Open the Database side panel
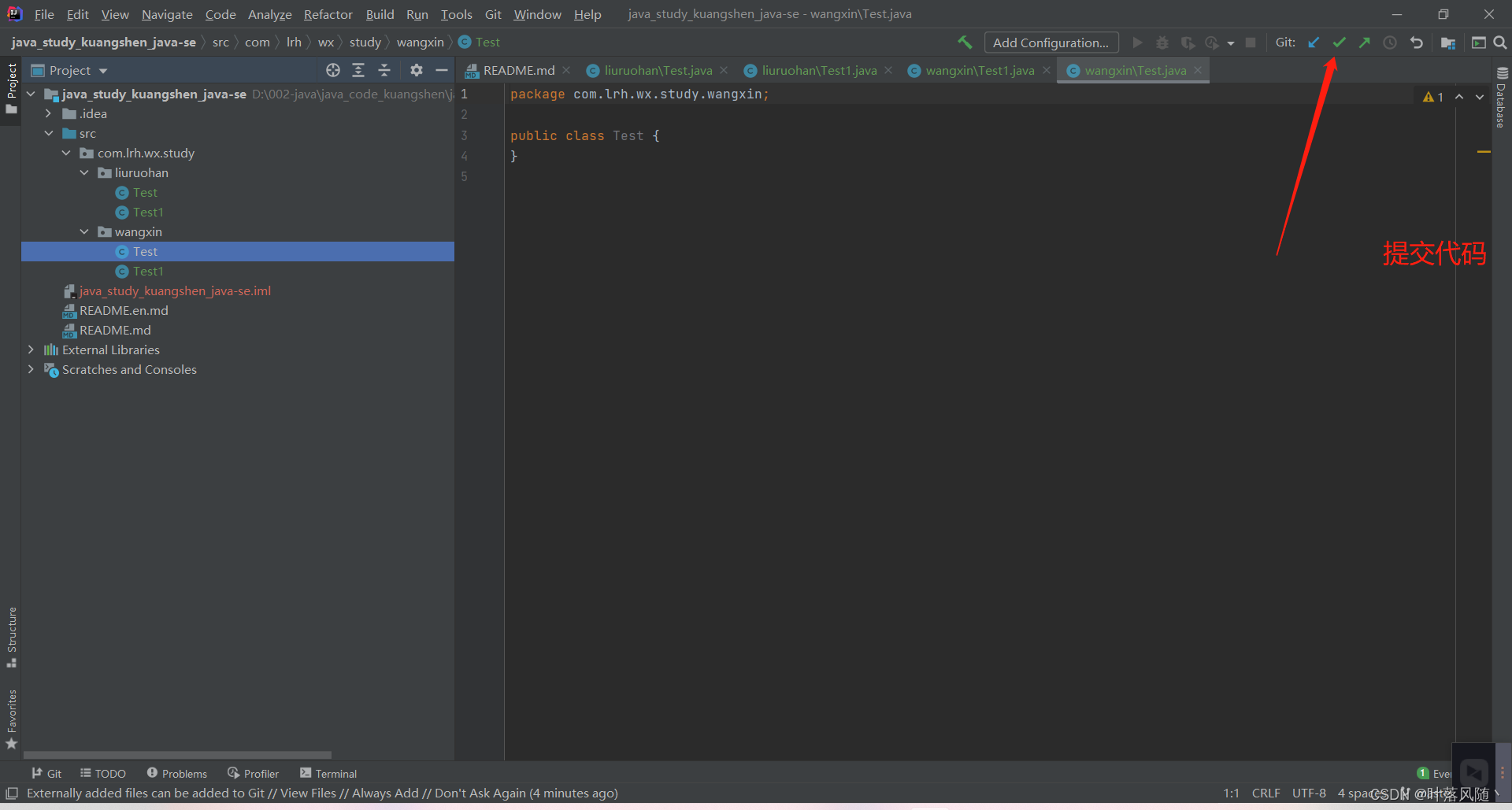Viewport: 1512px width, 810px height. pyautogui.click(x=1502, y=98)
